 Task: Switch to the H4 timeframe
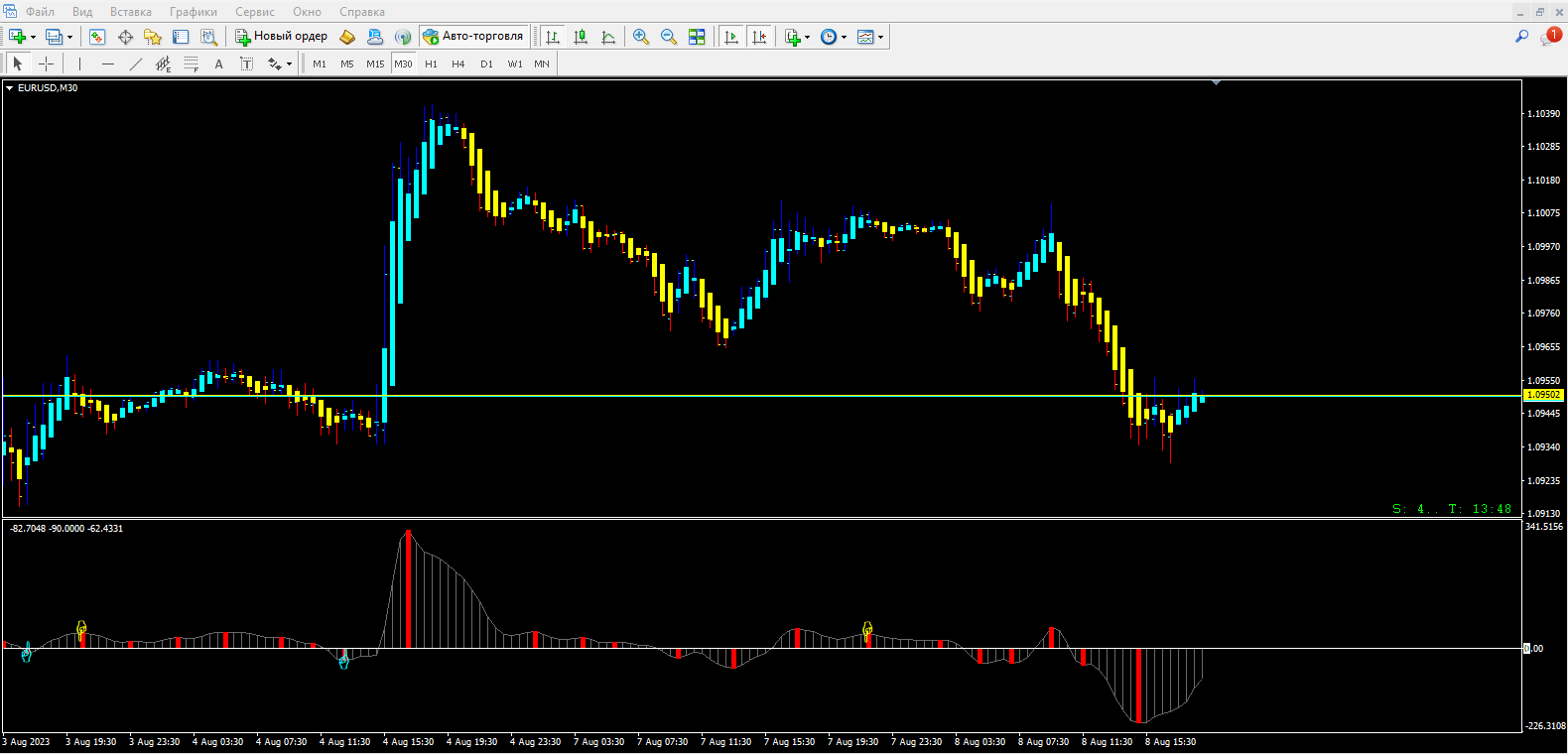point(457,63)
